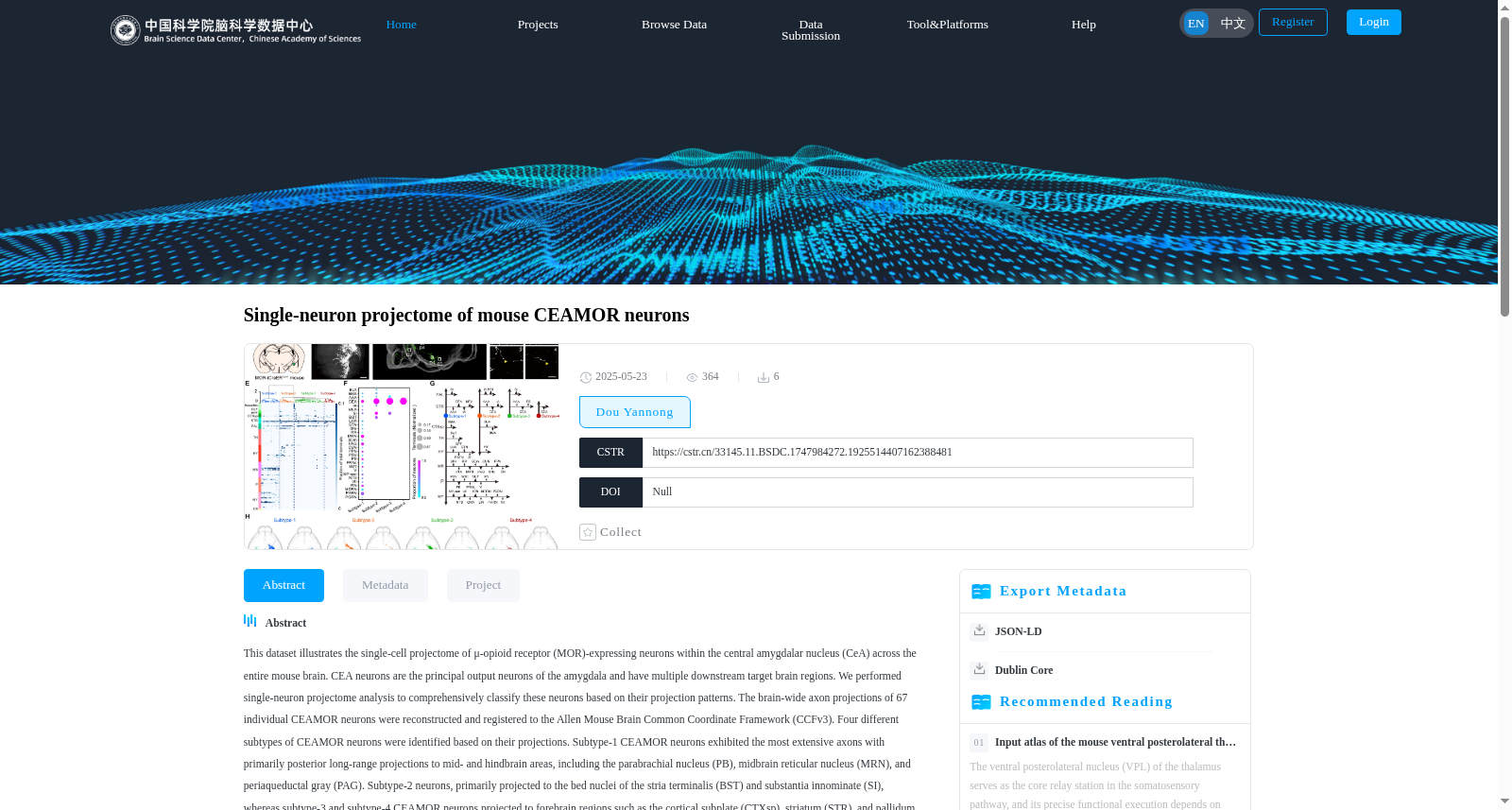Click the Export Metadata book icon
The width and height of the screenshot is (1512, 810).
(981, 592)
